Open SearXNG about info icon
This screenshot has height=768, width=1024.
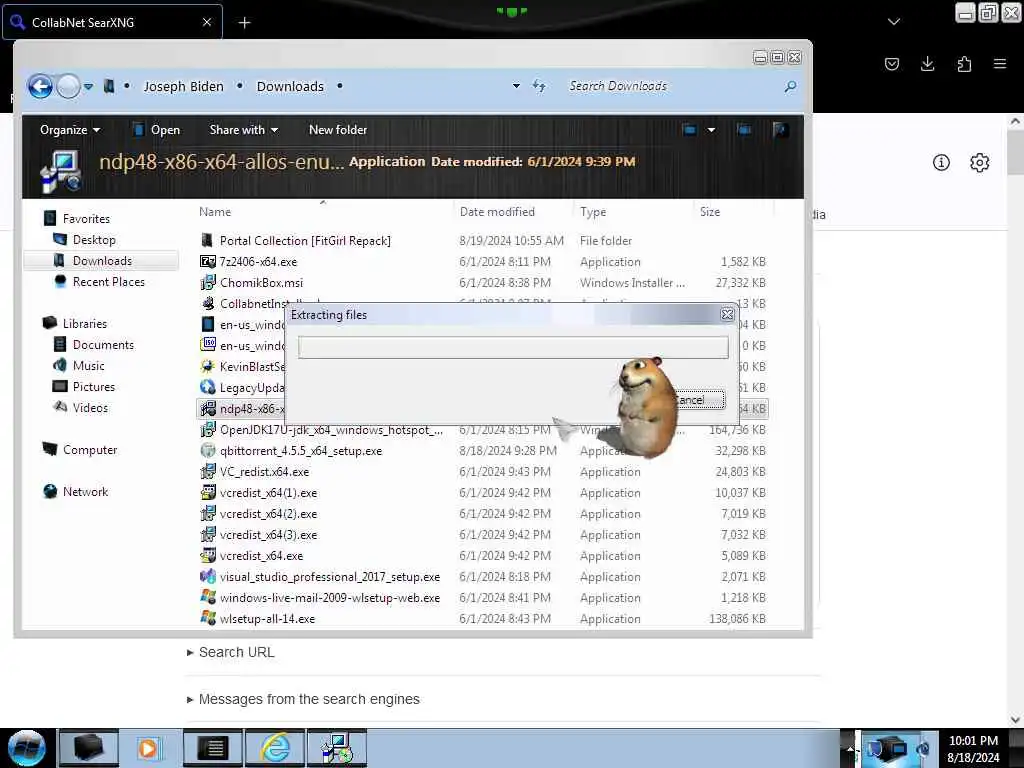(x=941, y=163)
